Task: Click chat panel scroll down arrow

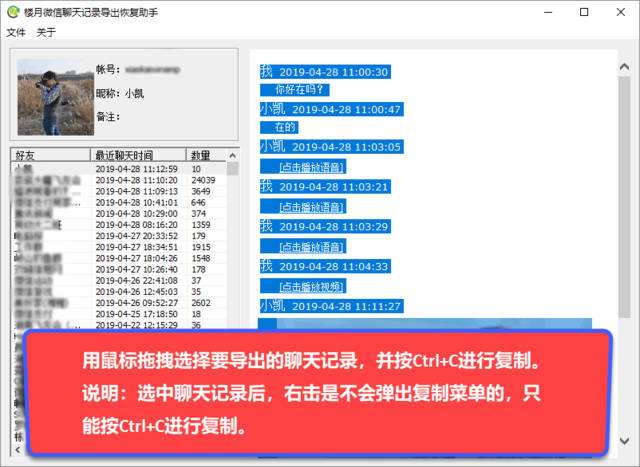Action: point(624,441)
